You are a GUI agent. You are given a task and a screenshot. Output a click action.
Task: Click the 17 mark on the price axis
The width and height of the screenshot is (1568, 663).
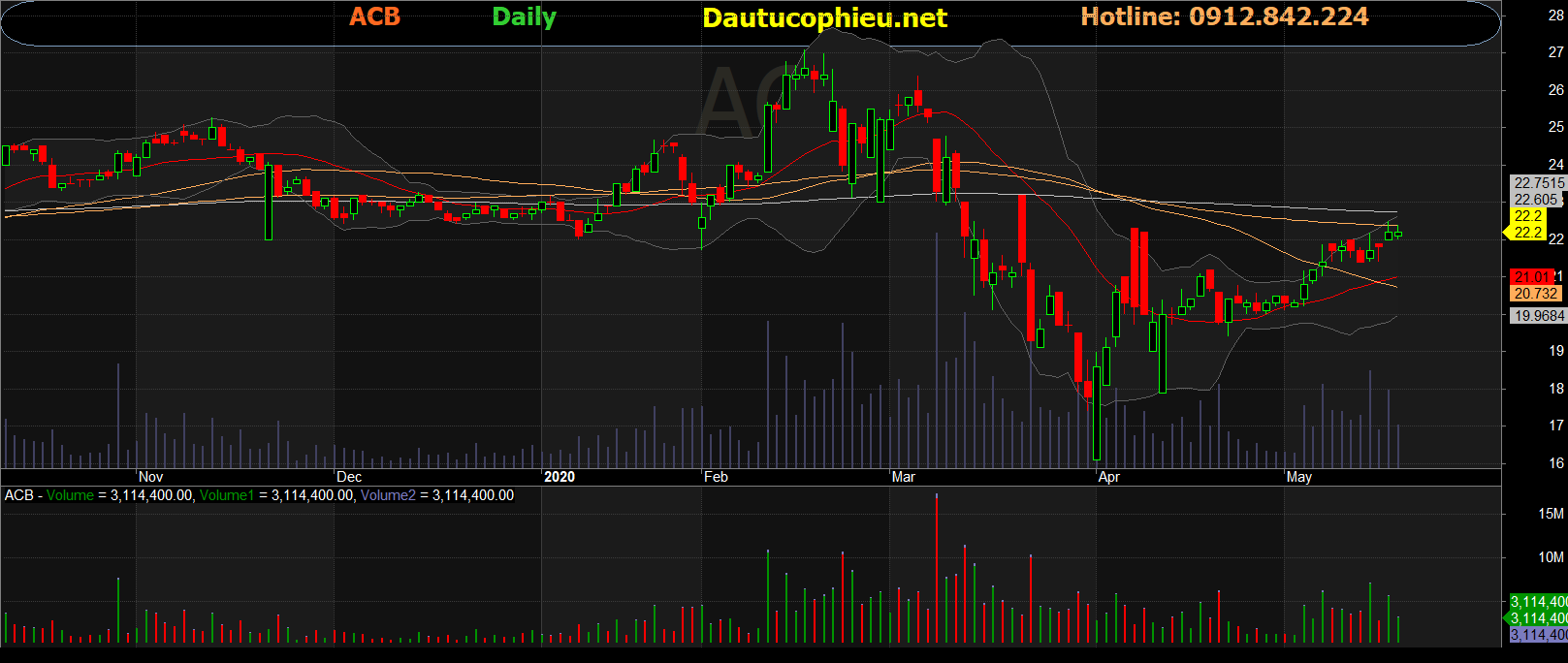pyautogui.click(x=1555, y=426)
